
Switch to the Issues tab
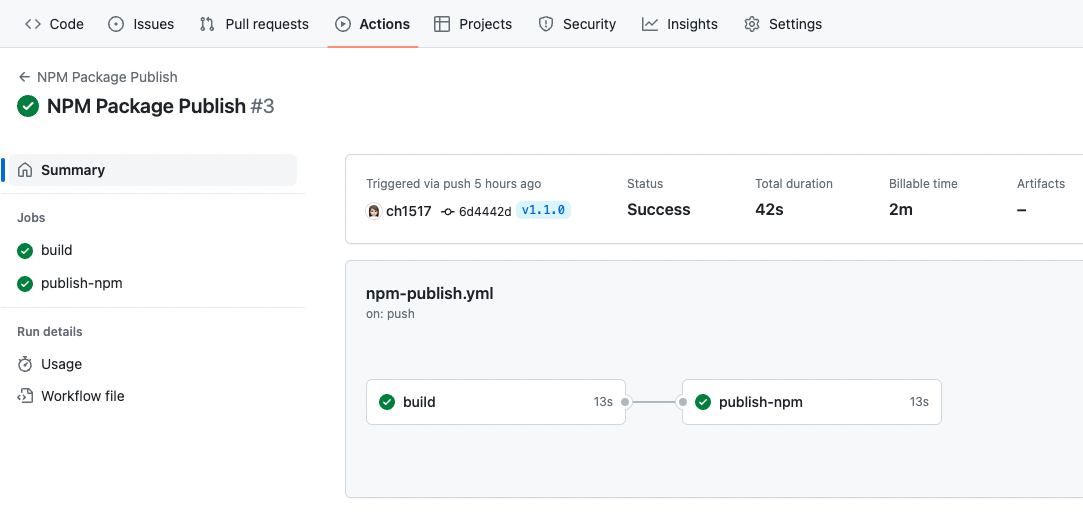(x=141, y=24)
